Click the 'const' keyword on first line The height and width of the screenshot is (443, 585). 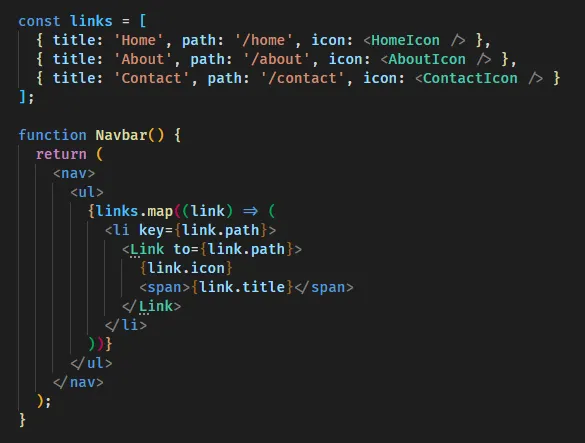(x=39, y=21)
